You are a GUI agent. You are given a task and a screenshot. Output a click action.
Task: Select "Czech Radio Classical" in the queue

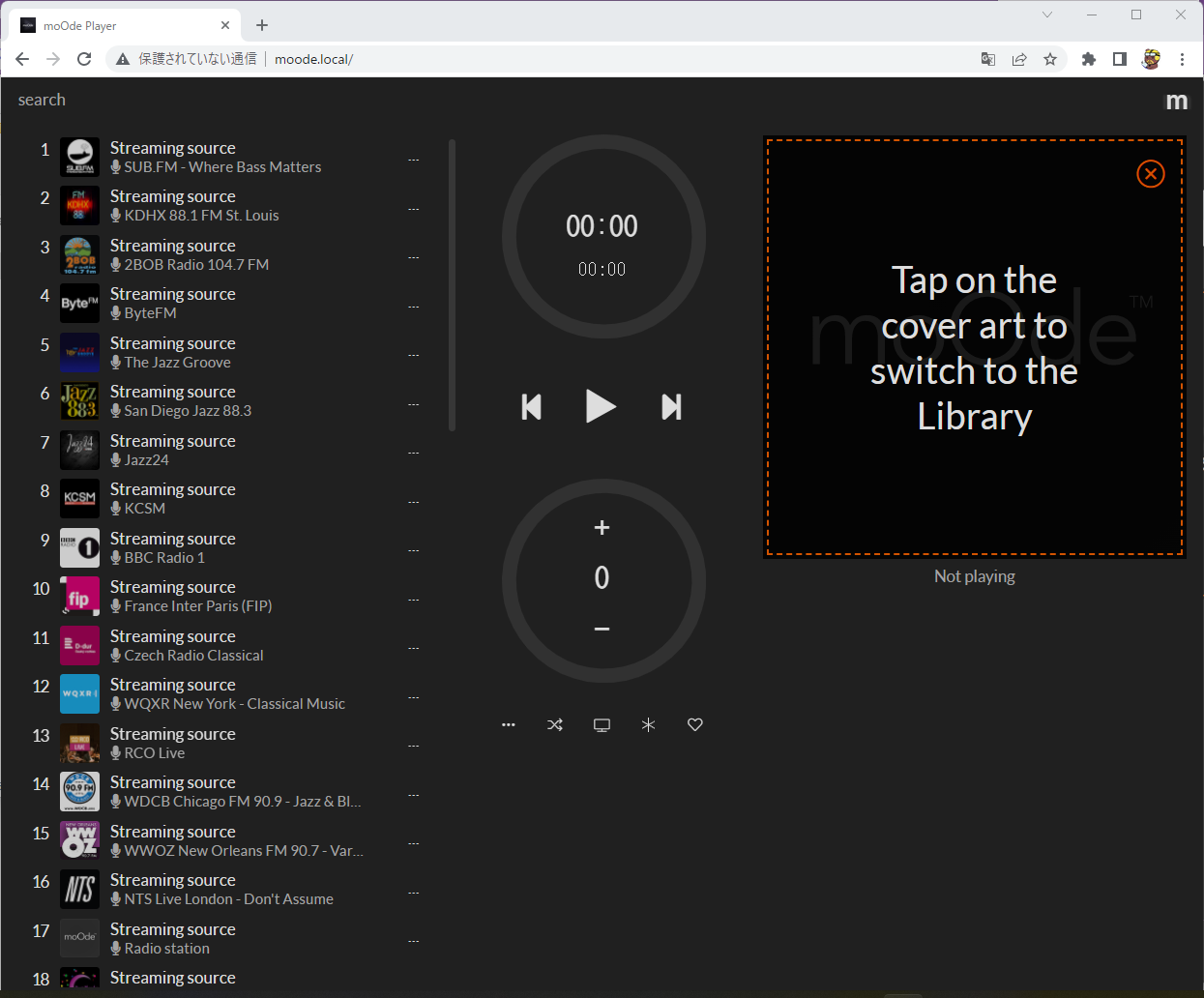pyautogui.click(x=193, y=656)
